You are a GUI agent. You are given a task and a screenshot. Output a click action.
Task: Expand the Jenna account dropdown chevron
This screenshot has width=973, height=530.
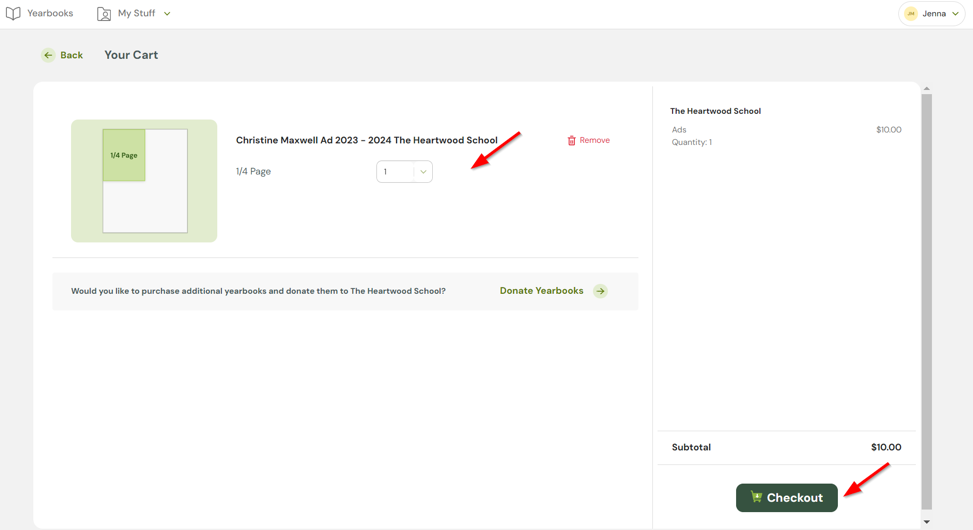click(955, 14)
